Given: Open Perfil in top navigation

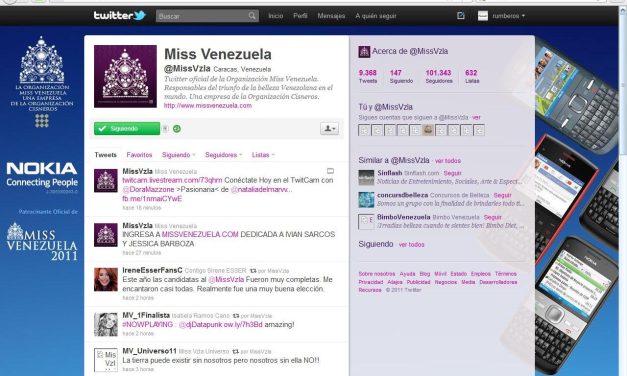Looking at the screenshot, I should click(x=300, y=16).
